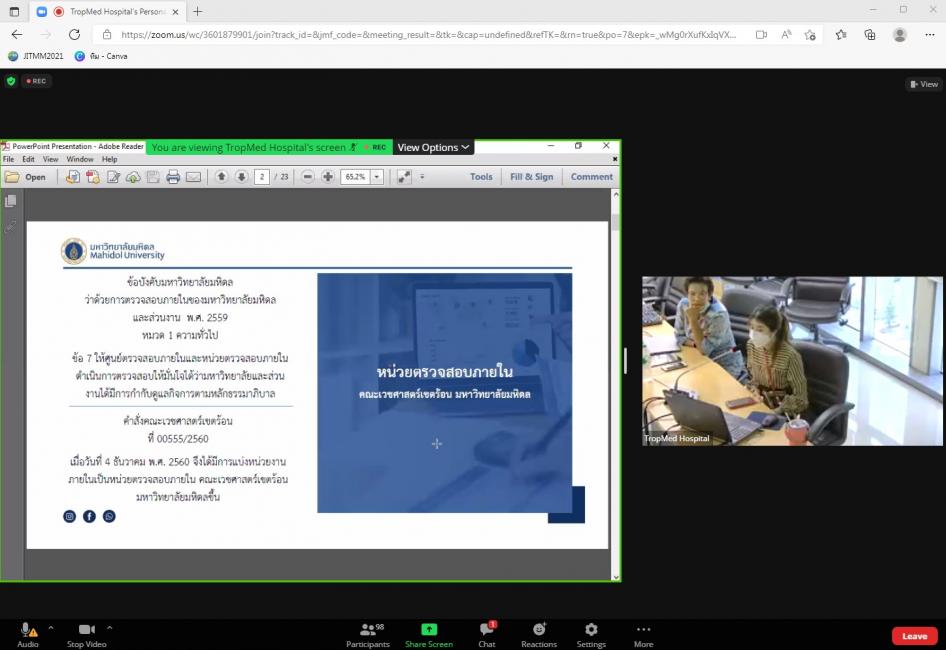This screenshot has height=650, width=946.
Task: Refresh the browser page
Action: pyautogui.click(x=74, y=34)
